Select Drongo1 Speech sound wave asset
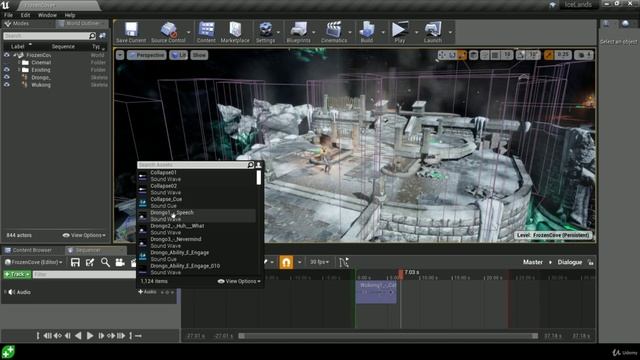 [197, 216]
